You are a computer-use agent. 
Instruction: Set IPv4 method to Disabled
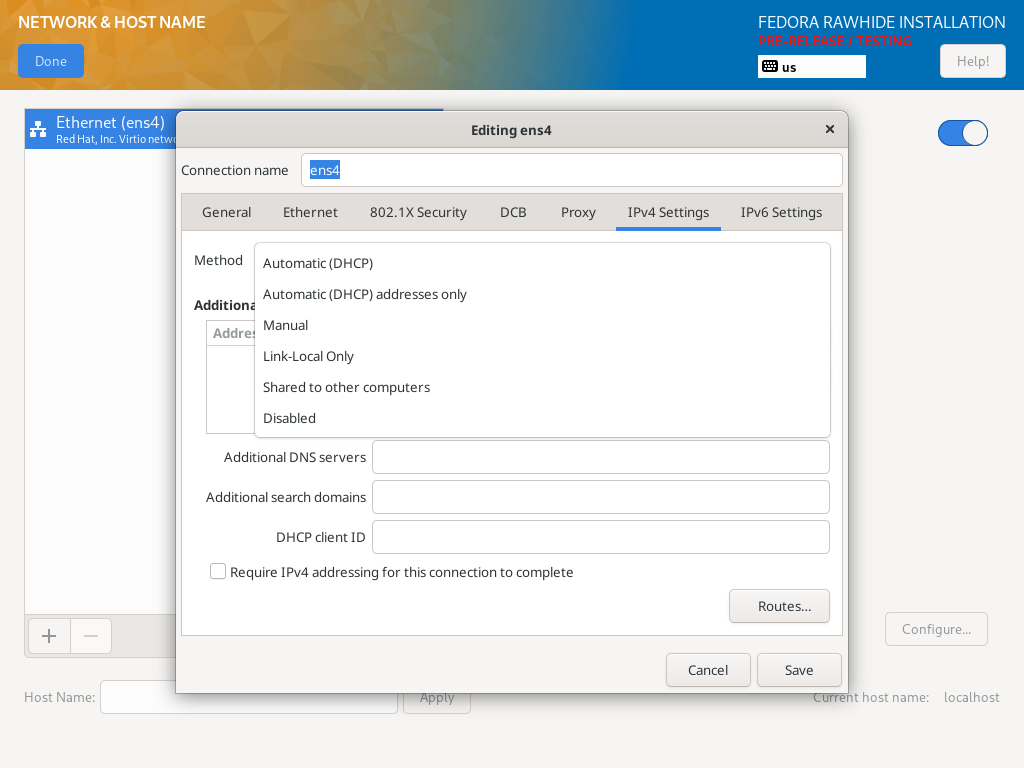542,419
